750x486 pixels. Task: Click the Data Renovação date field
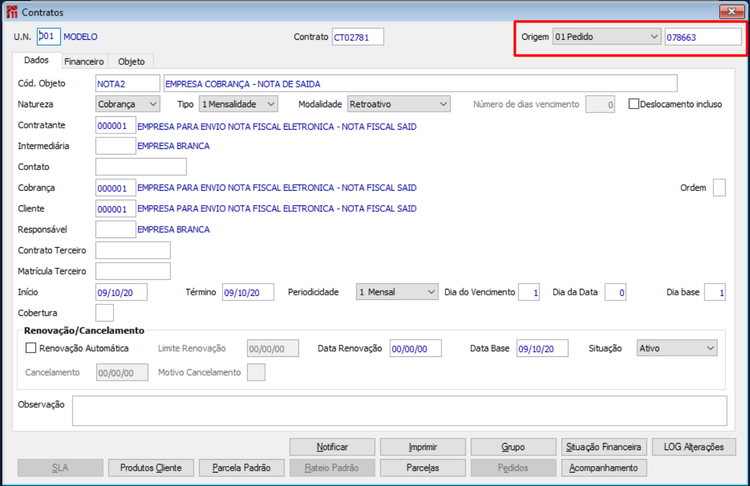(x=416, y=348)
